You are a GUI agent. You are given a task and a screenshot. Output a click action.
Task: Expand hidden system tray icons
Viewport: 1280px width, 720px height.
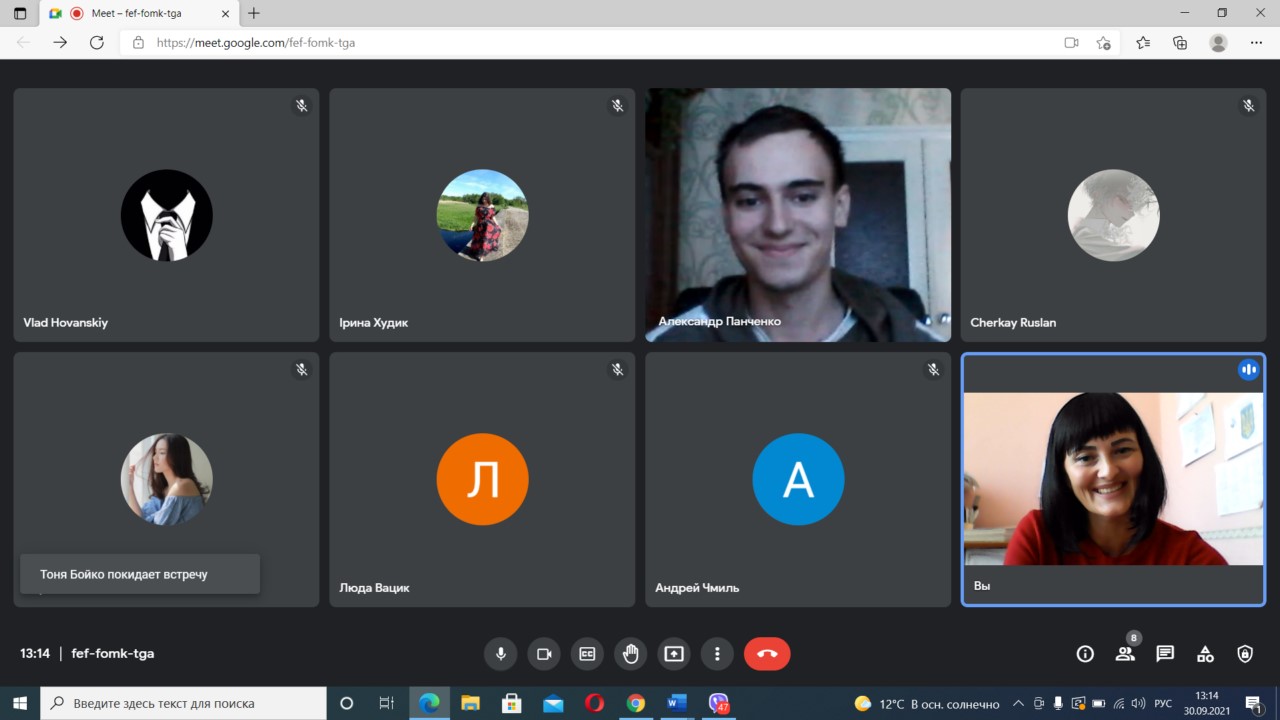coord(1018,704)
